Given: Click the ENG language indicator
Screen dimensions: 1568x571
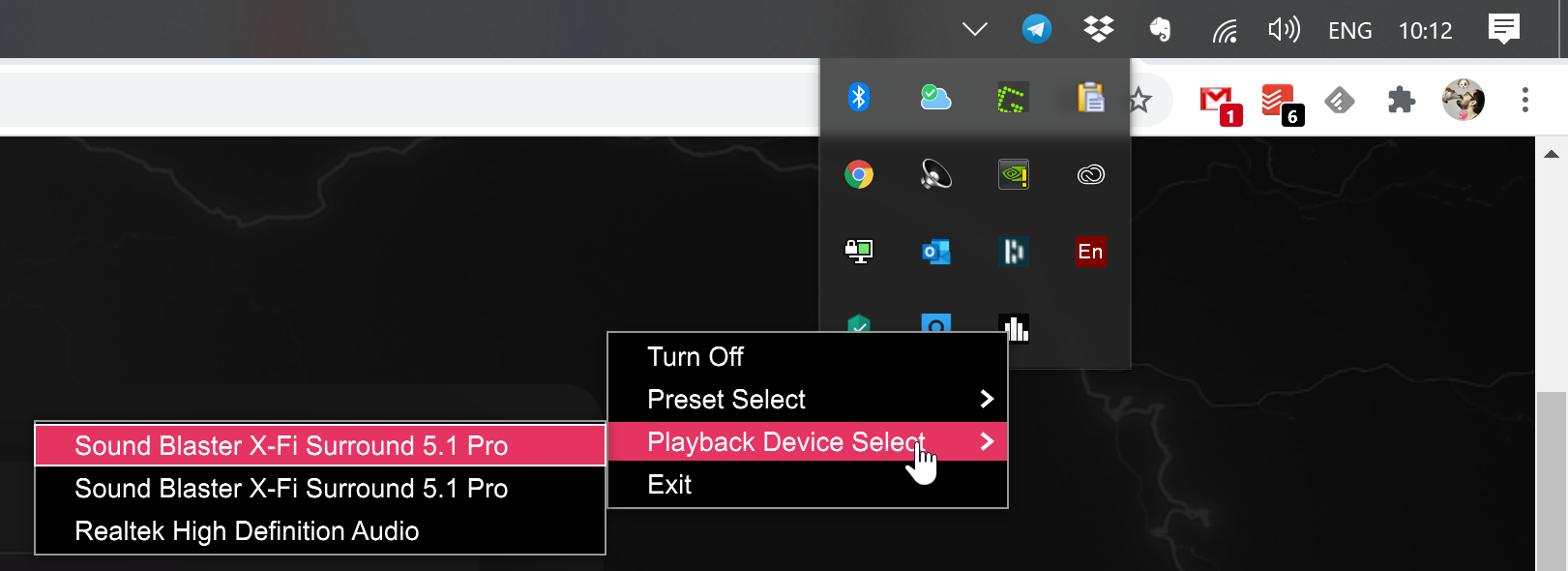Looking at the screenshot, I should click(1349, 30).
